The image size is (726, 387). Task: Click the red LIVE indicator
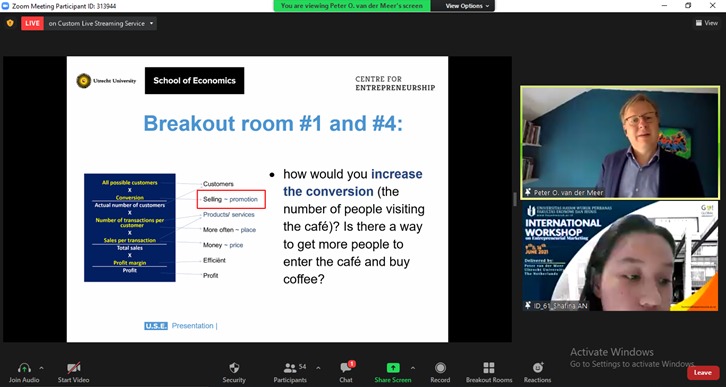32,23
